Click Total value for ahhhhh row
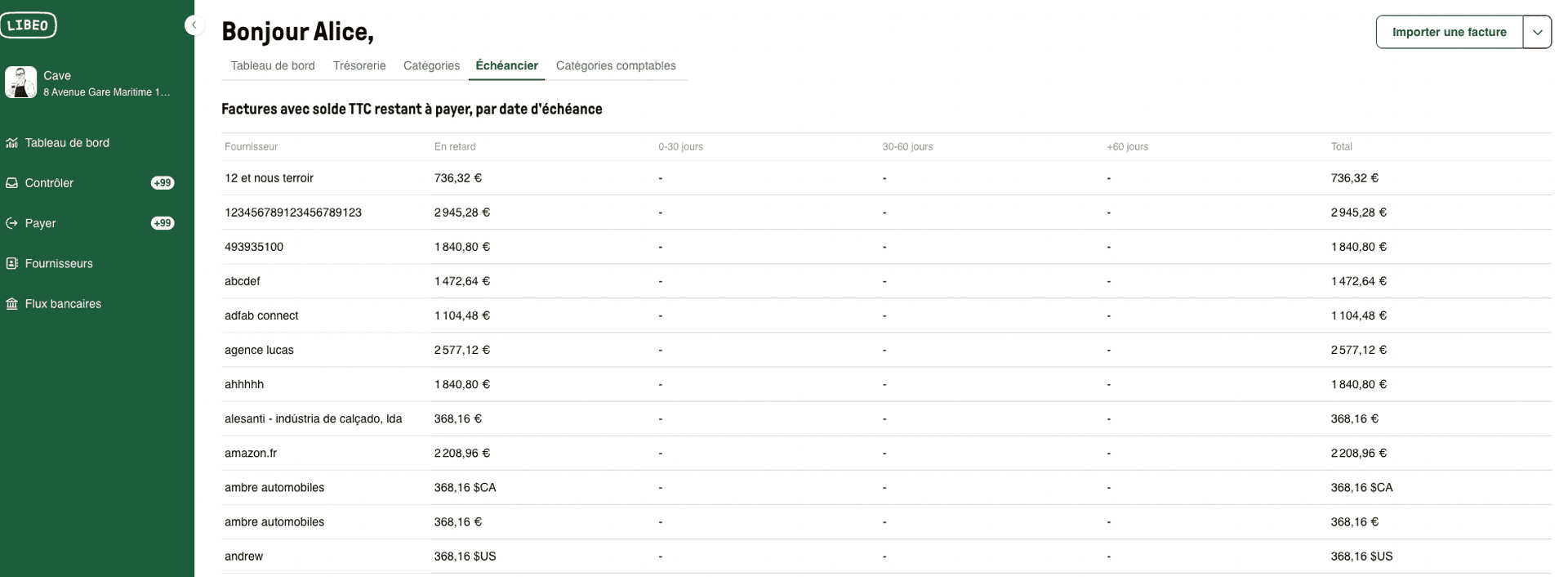 (x=1359, y=384)
